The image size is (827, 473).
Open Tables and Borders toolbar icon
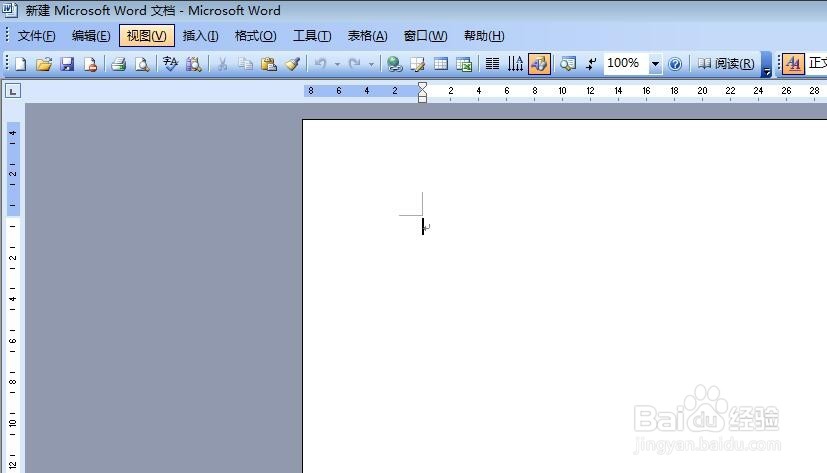click(417, 64)
